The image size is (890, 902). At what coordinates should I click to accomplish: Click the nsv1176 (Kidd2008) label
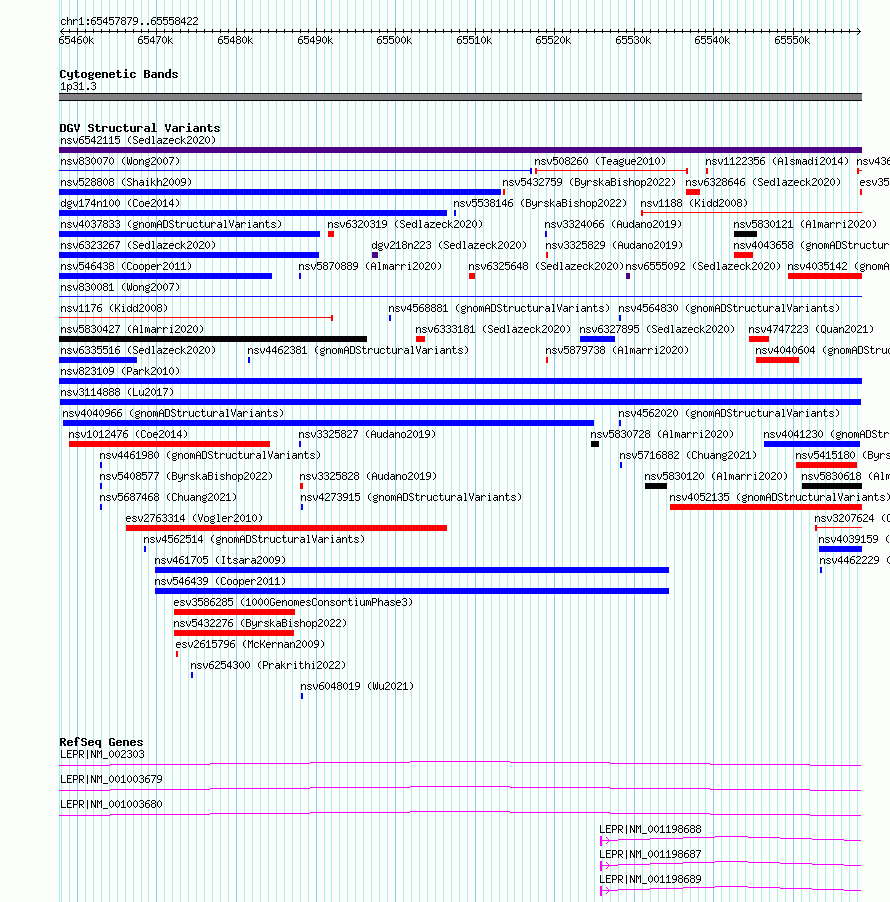114,308
